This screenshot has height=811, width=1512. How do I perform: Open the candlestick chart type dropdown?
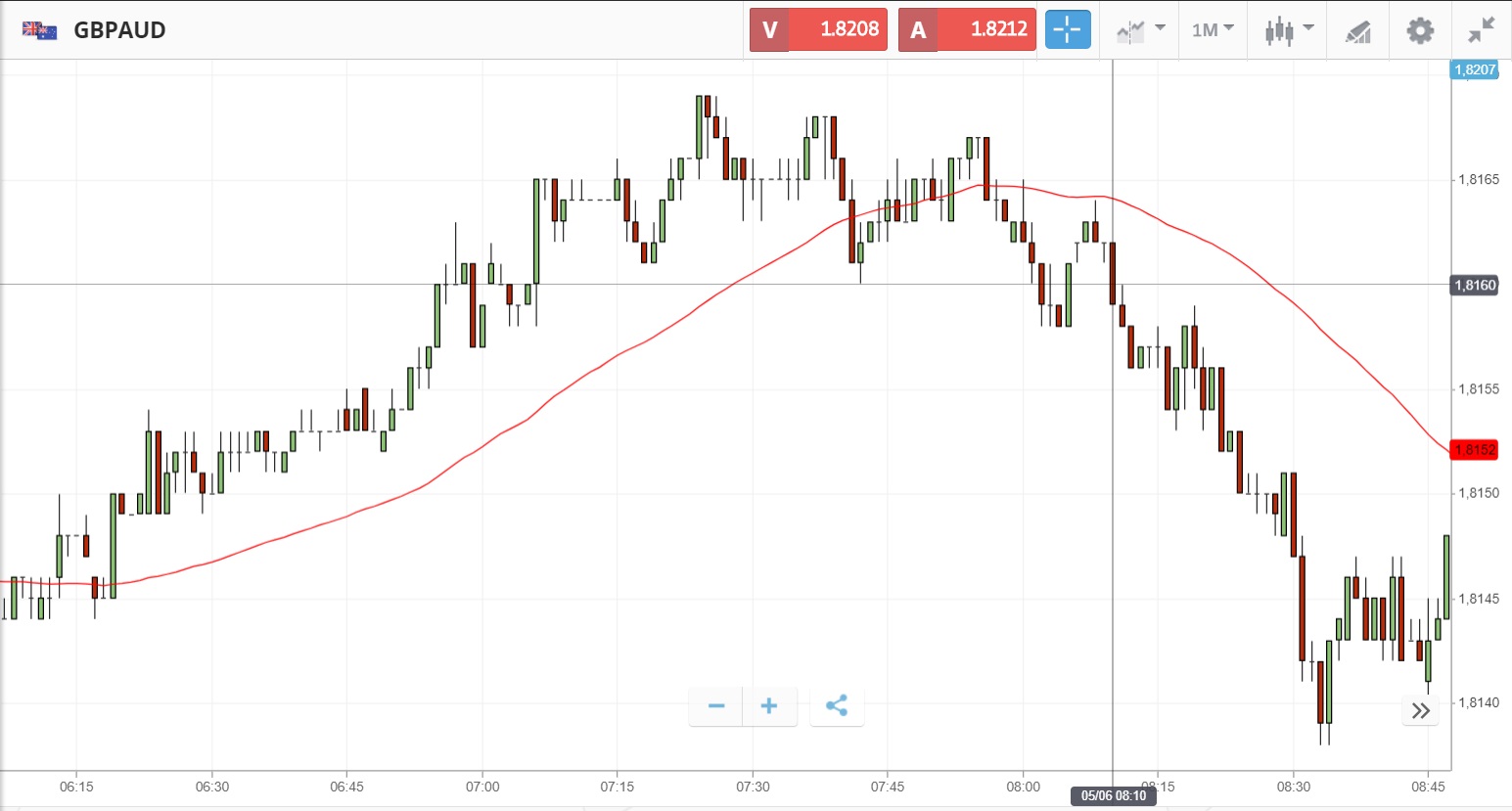(x=1288, y=30)
